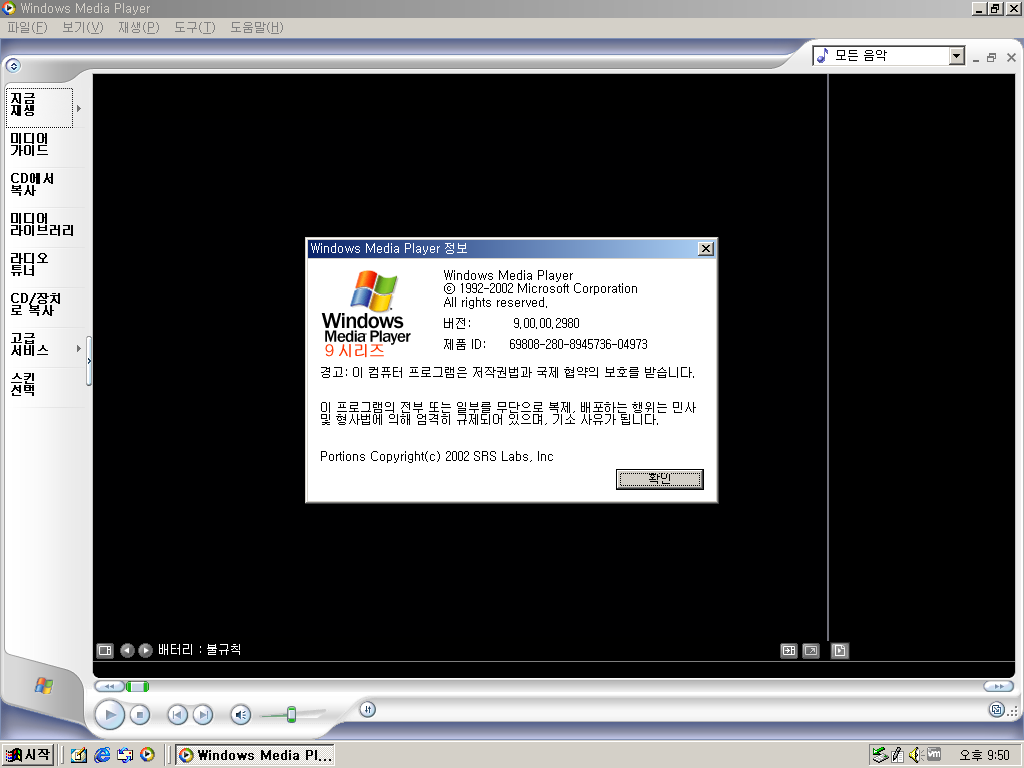The height and width of the screenshot is (768, 1024).
Task: Switch video to full screen icon
Action: click(810, 650)
